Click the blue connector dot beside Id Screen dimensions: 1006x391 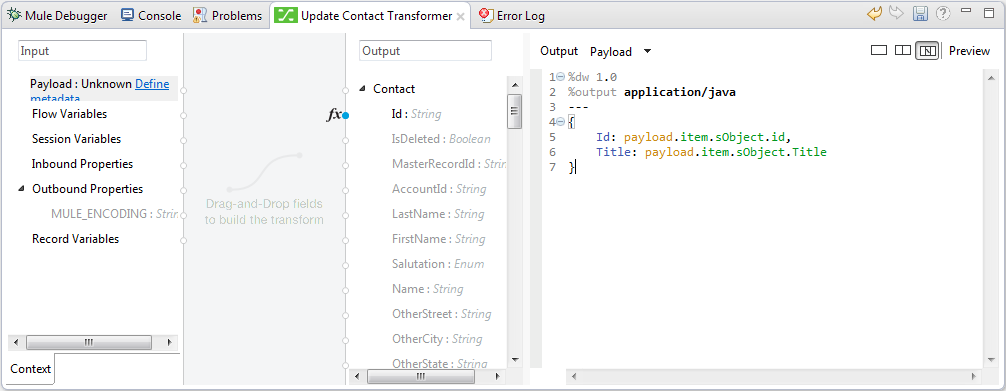346,116
